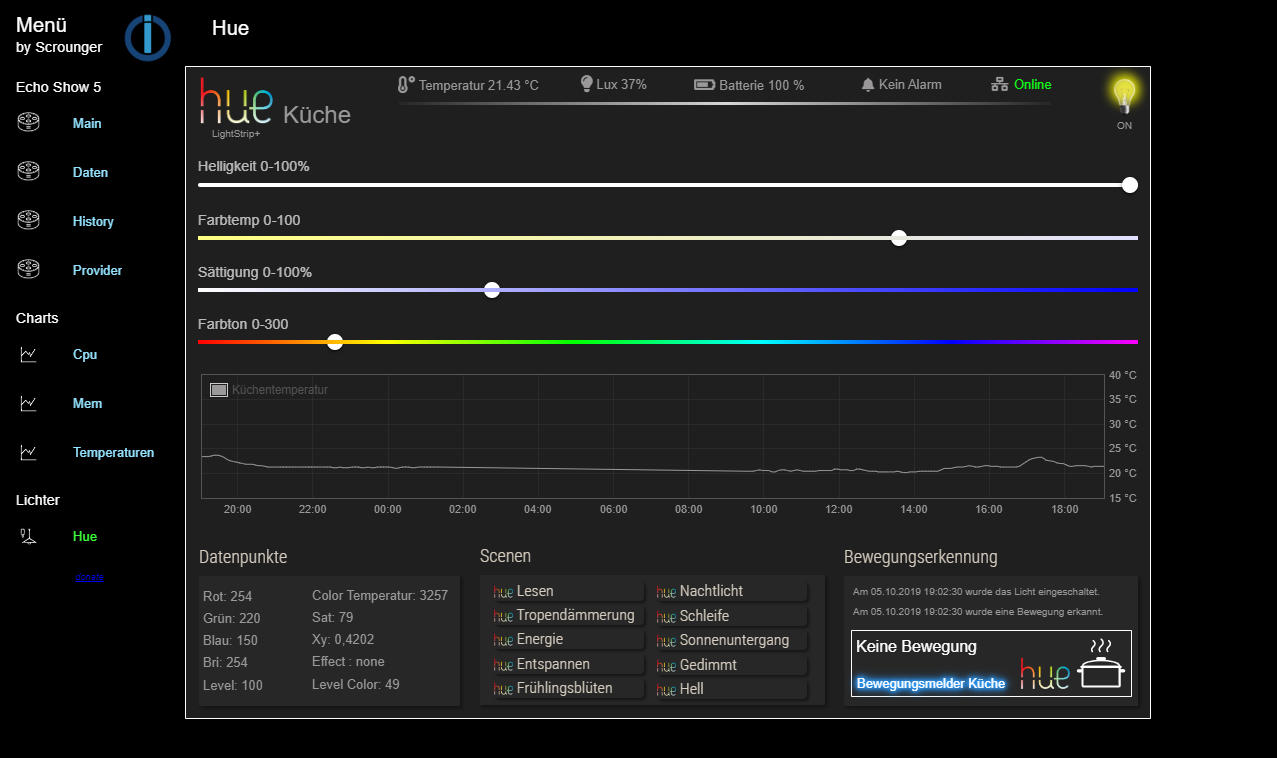
Task: Click the battery status icon
Action: [x=705, y=85]
